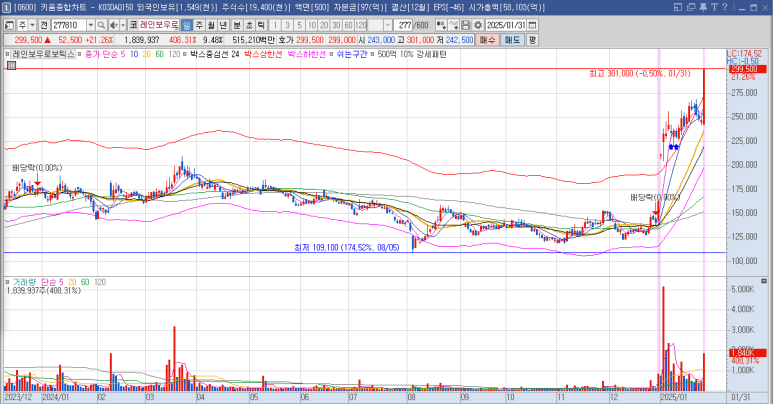The height and width of the screenshot is (404, 773).
Task: Click the speaker sound icon in toolbar
Action: point(113,25)
